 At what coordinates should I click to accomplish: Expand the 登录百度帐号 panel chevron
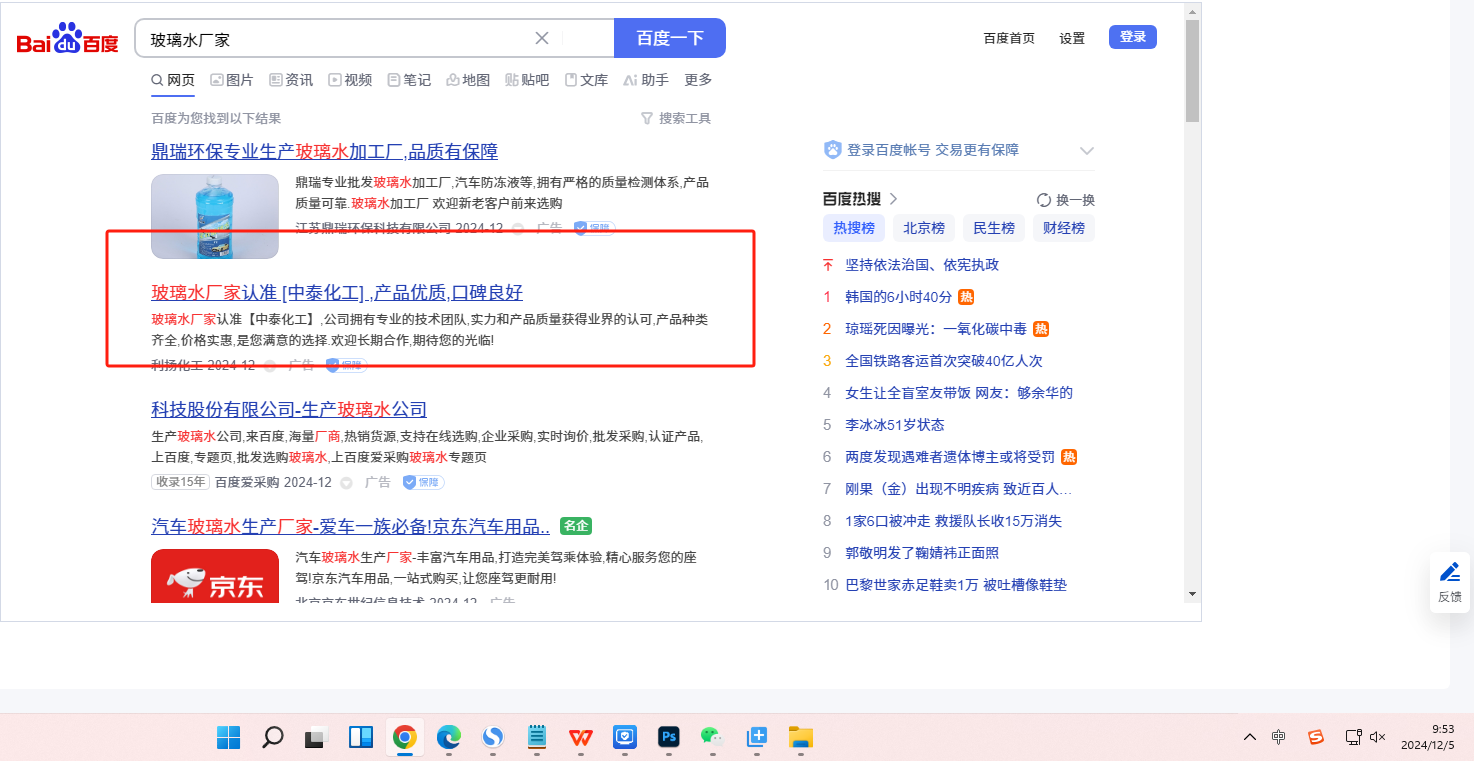click(x=1087, y=151)
